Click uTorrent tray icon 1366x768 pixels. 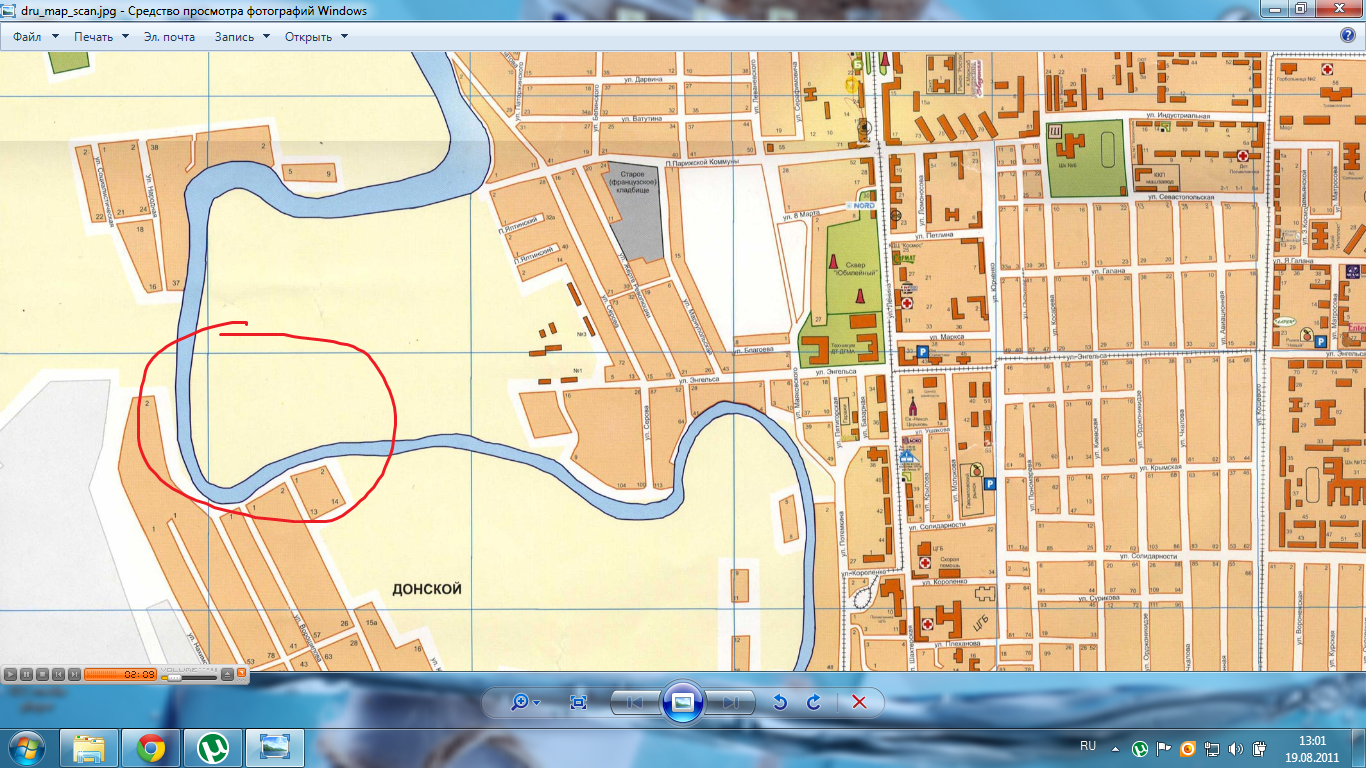(x=1140, y=748)
